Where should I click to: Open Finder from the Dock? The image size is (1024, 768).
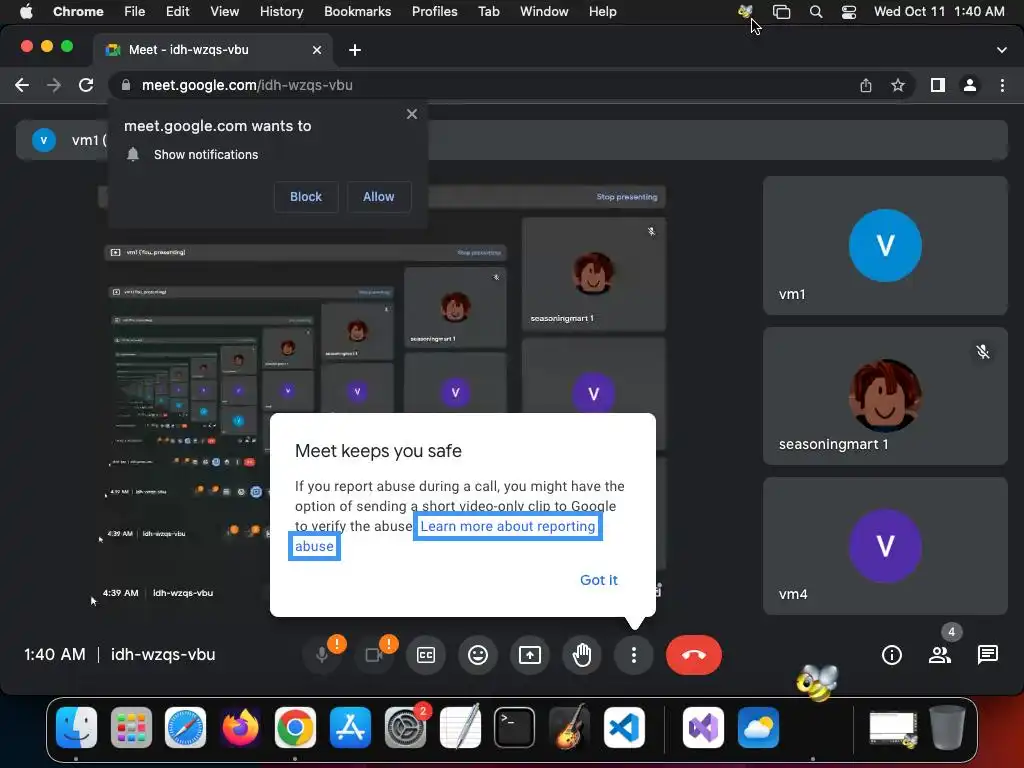76,727
